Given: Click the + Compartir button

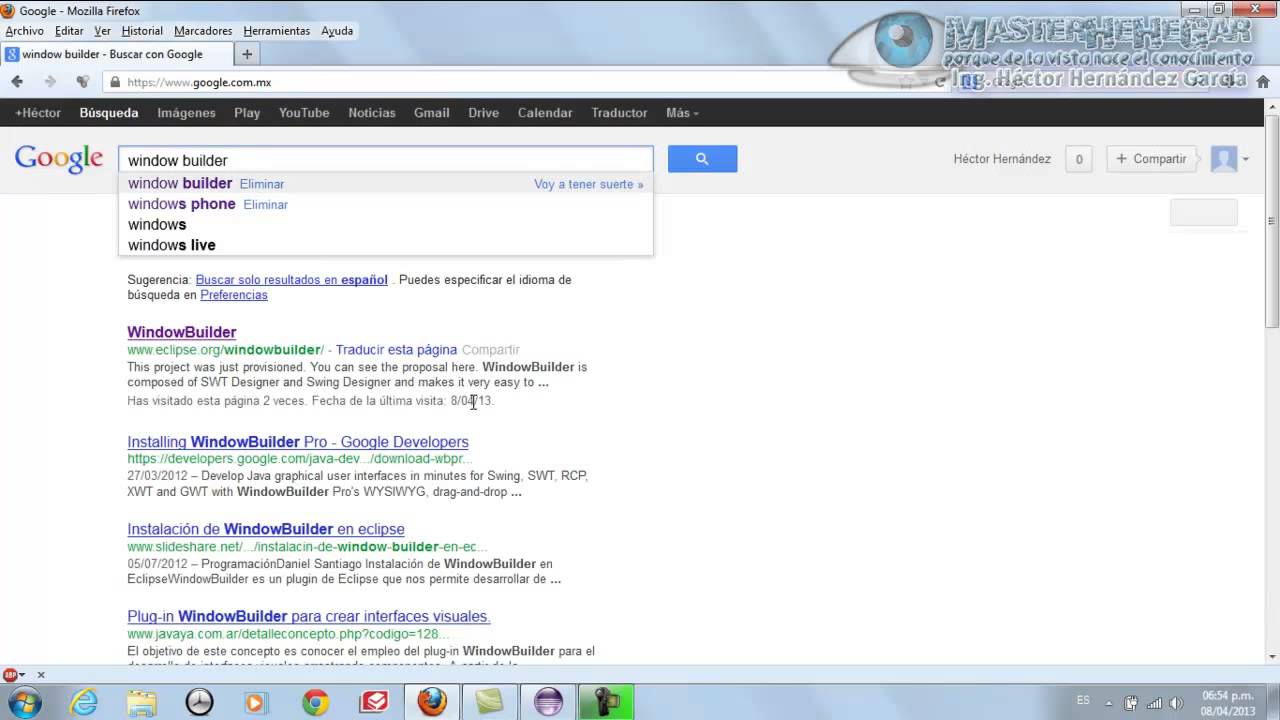Looking at the screenshot, I should pos(1151,159).
